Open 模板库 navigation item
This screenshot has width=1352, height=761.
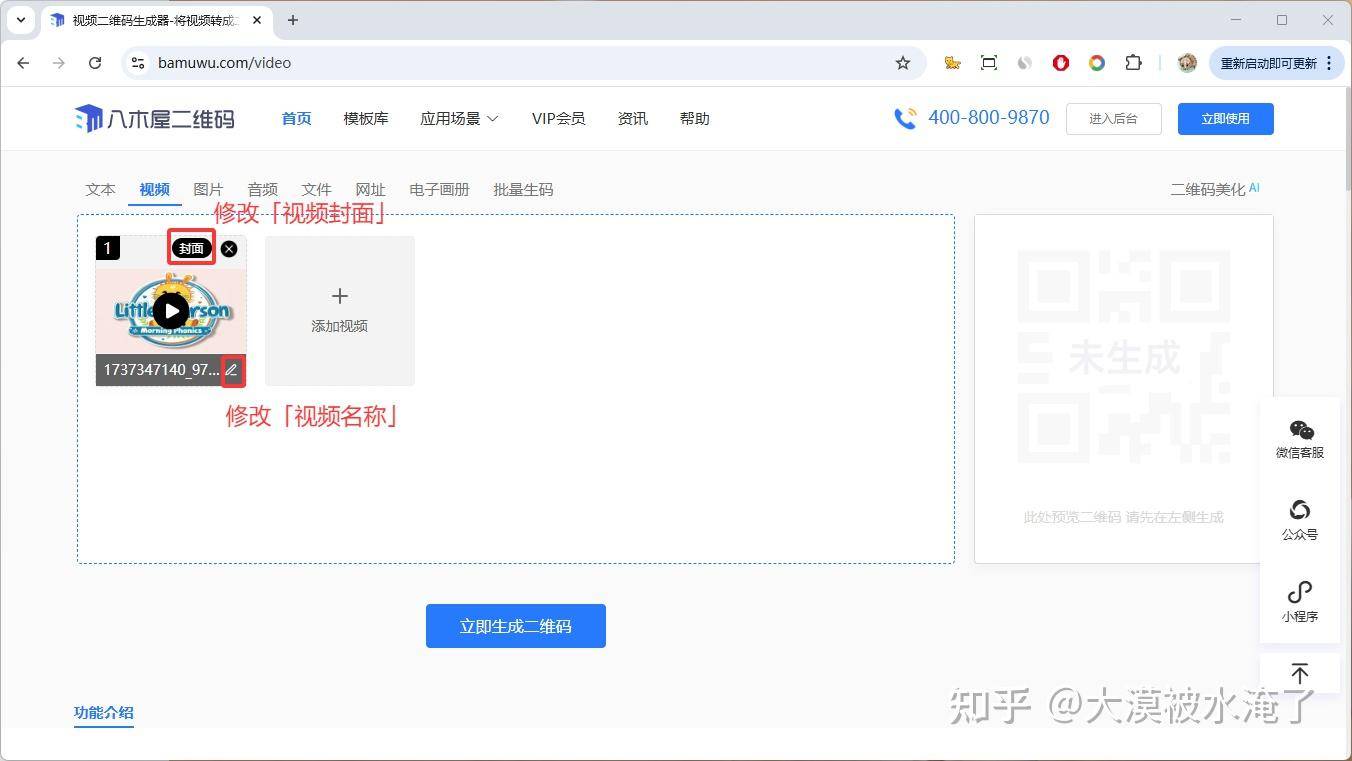(x=366, y=119)
